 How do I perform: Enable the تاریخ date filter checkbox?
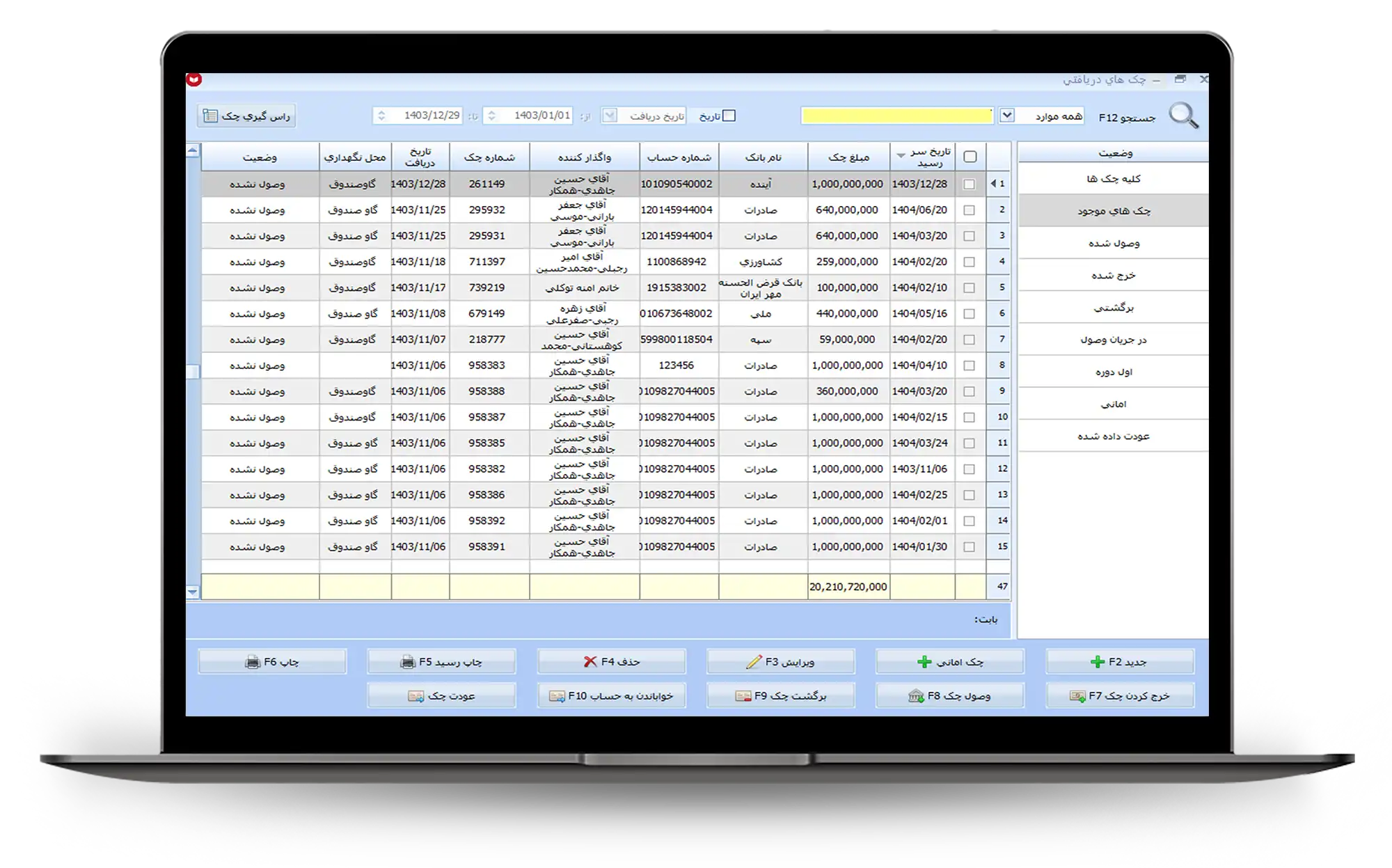point(729,116)
